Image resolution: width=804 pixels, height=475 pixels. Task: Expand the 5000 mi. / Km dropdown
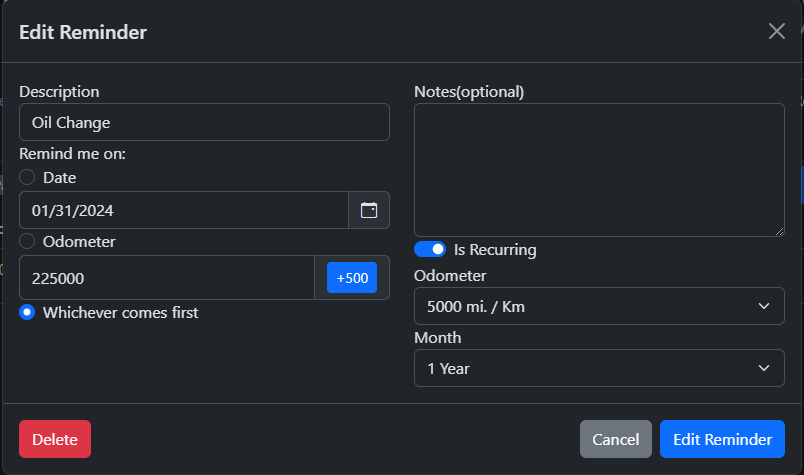click(599, 306)
